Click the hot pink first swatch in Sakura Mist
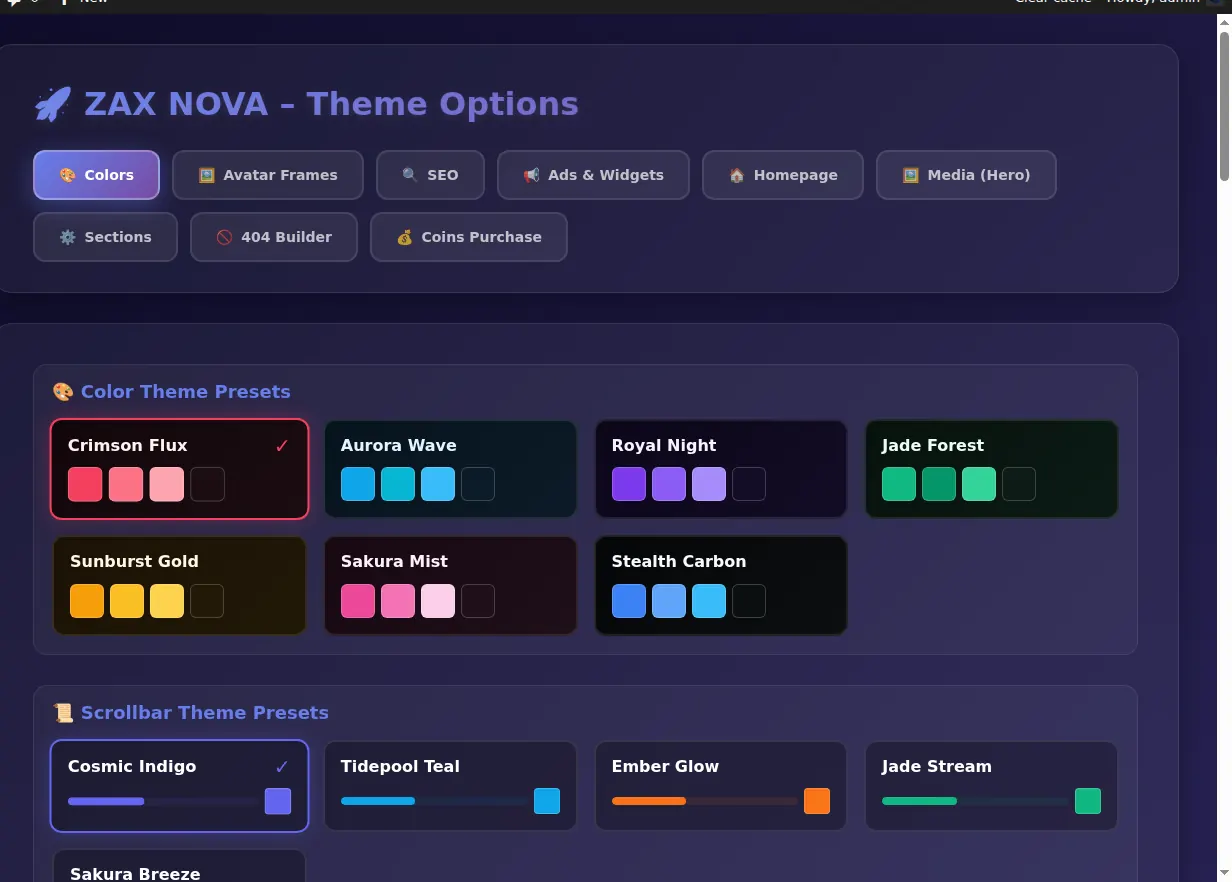This screenshot has width=1232, height=882. coord(358,601)
